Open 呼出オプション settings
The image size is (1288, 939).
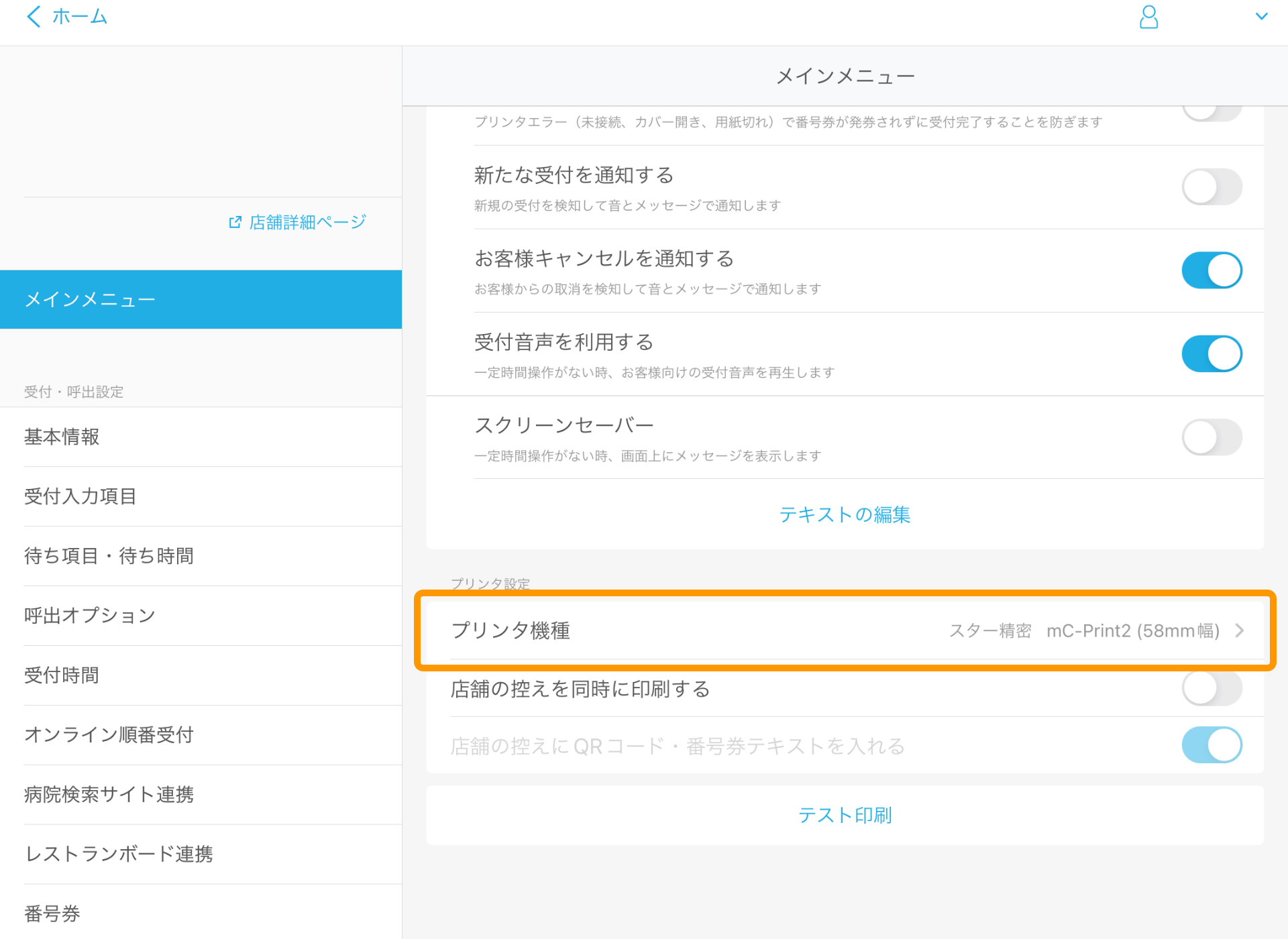tap(201, 616)
